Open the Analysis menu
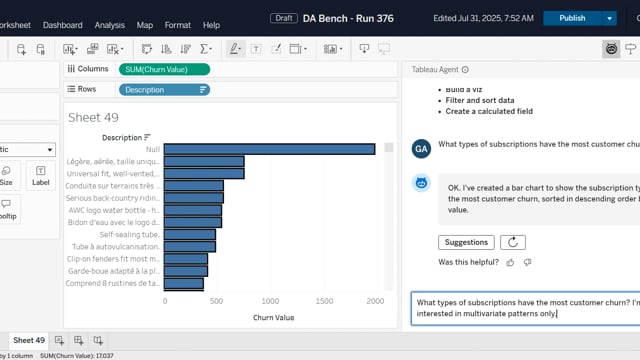The height and width of the screenshot is (360, 640). (x=109, y=25)
